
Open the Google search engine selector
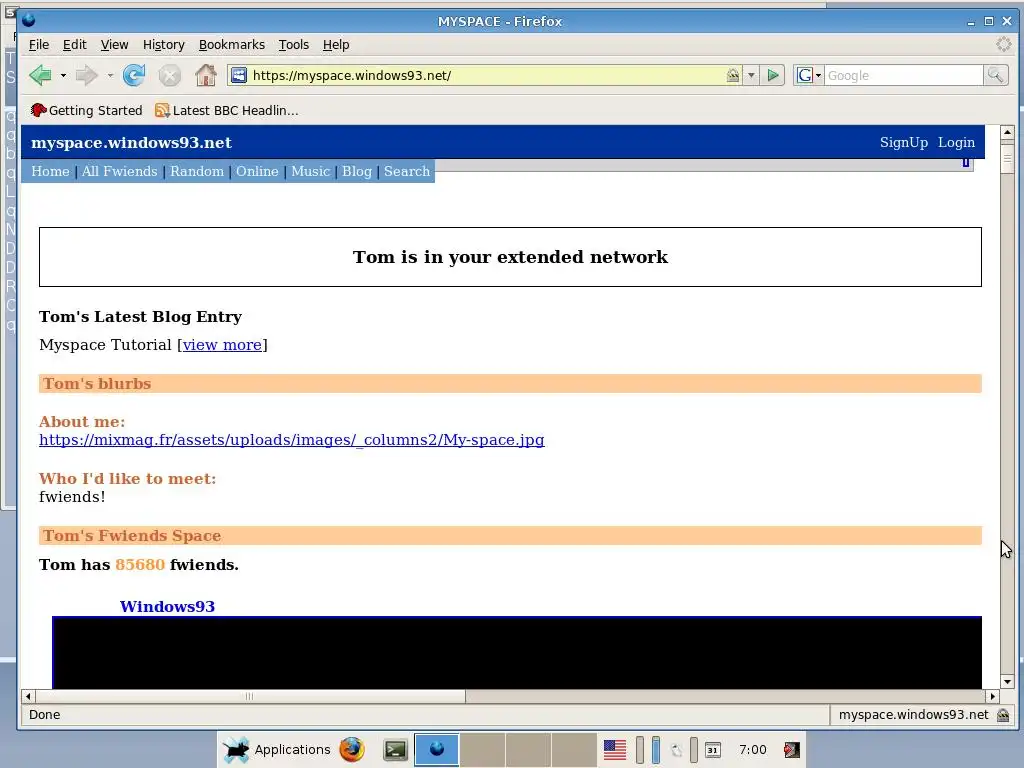pos(809,75)
